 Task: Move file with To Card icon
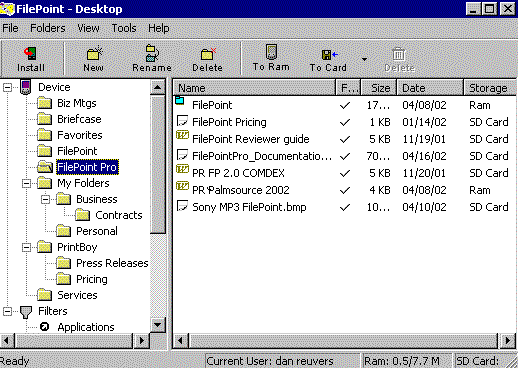[329, 54]
